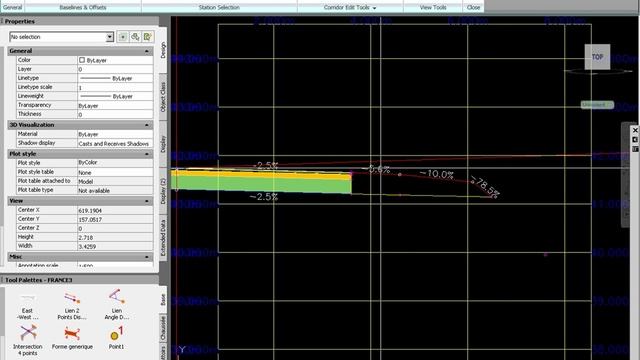
Task: Click the Not available plot table type
Action: (x=115, y=190)
